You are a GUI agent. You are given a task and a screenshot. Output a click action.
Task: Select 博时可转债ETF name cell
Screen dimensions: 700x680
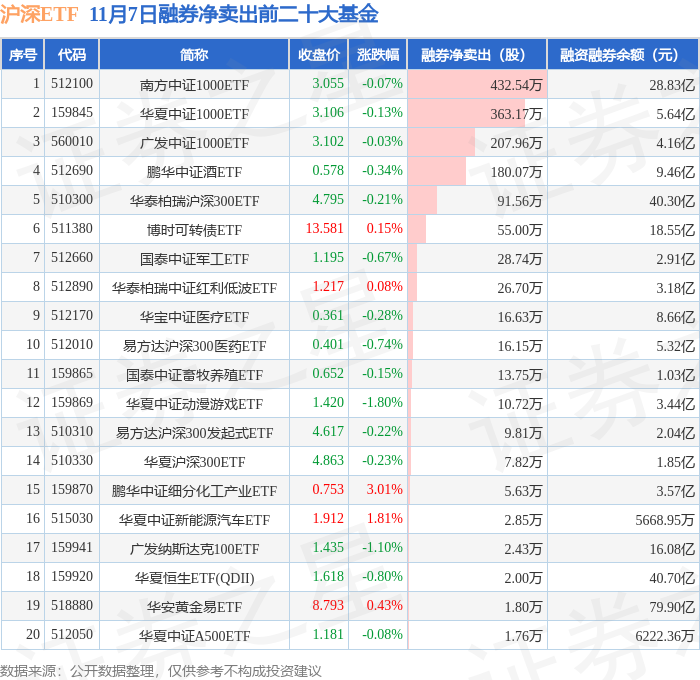click(194, 230)
